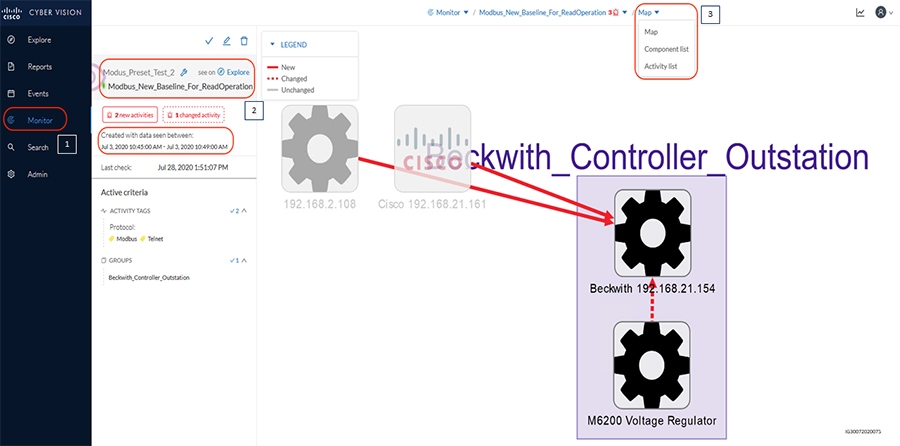
Task: Choose Map from the view dropdown
Action: [x=651, y=32]
